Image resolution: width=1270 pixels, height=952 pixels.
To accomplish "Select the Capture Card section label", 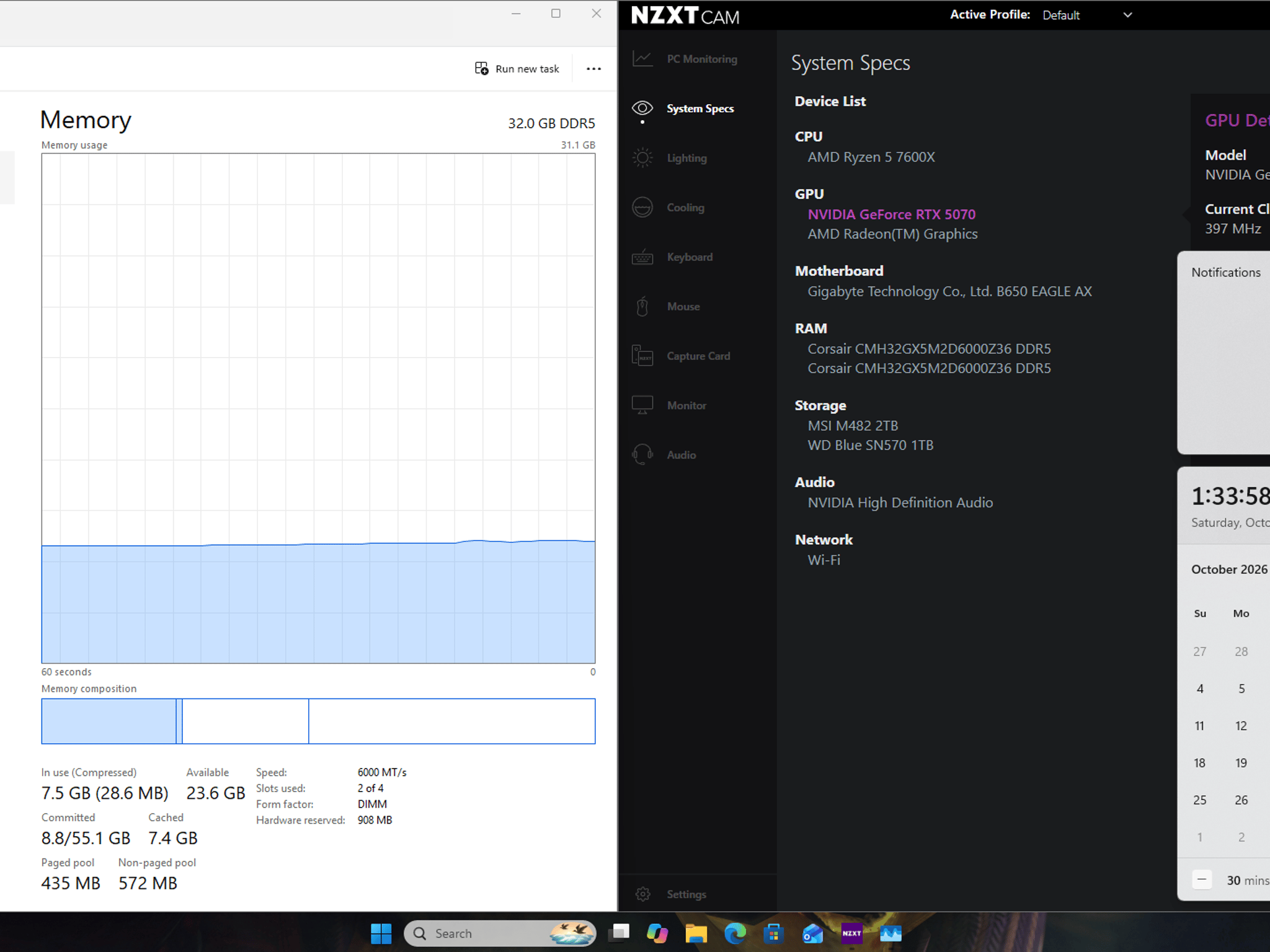I will tap(698, 356).
